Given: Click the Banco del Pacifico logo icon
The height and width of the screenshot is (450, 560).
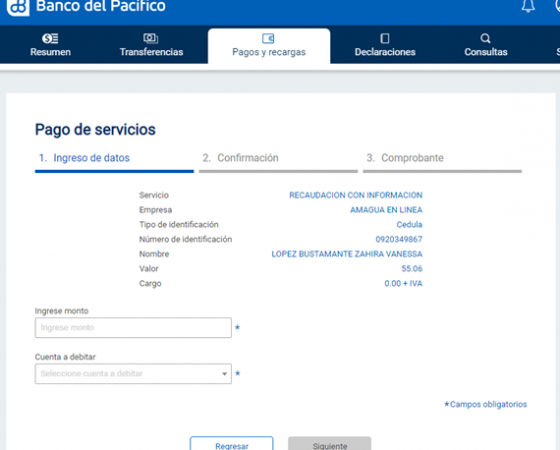Looking at the screenshot, I should [18, 7].
